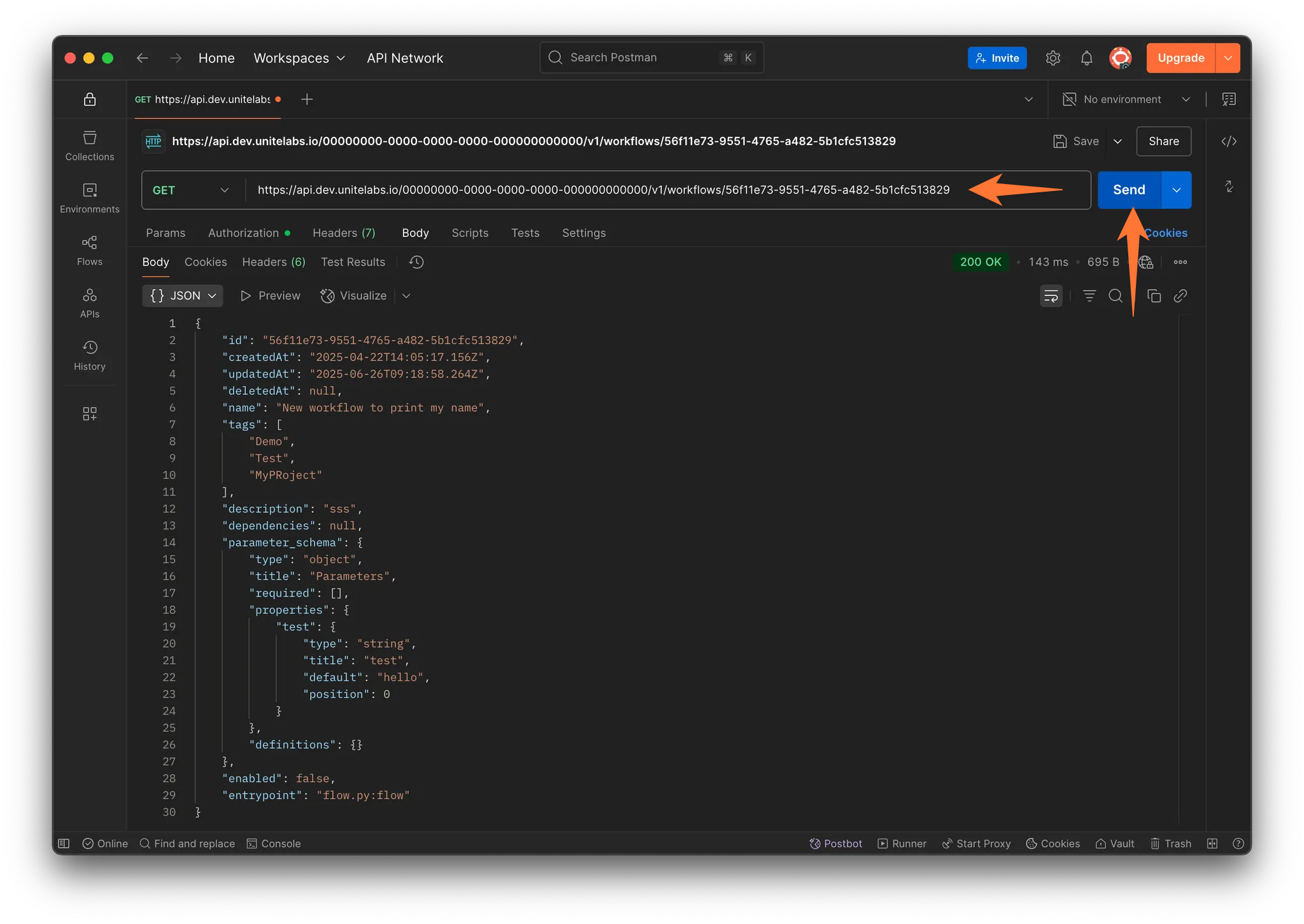Open the Send options dropdown arrow
This screenshot has width=1304, height=924.
[1177, 190]
